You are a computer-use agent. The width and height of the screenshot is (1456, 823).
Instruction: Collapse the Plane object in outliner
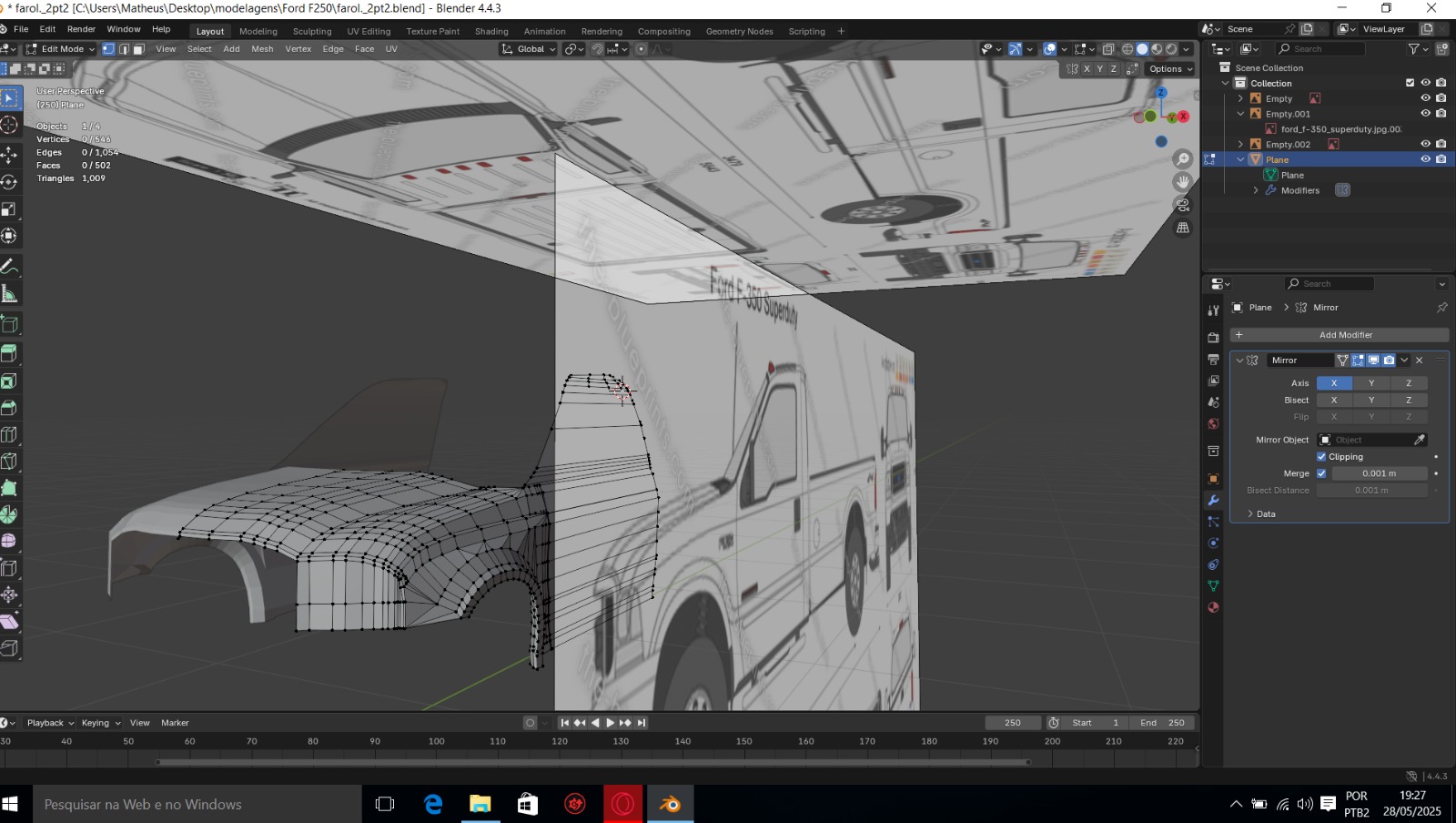pyautogui.click(x=1240, y=159)
